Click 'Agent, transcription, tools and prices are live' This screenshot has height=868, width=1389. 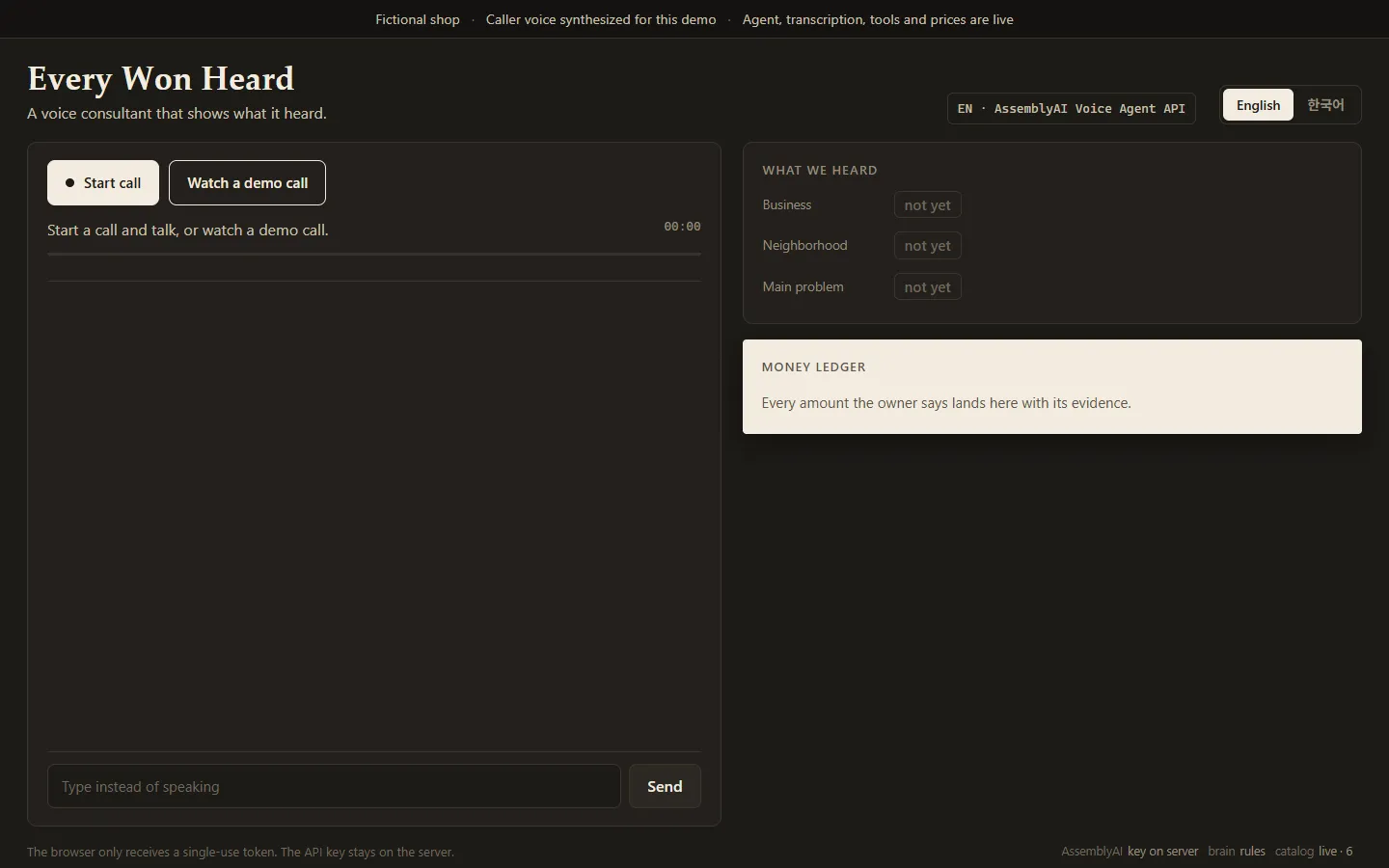pos(878,19)
